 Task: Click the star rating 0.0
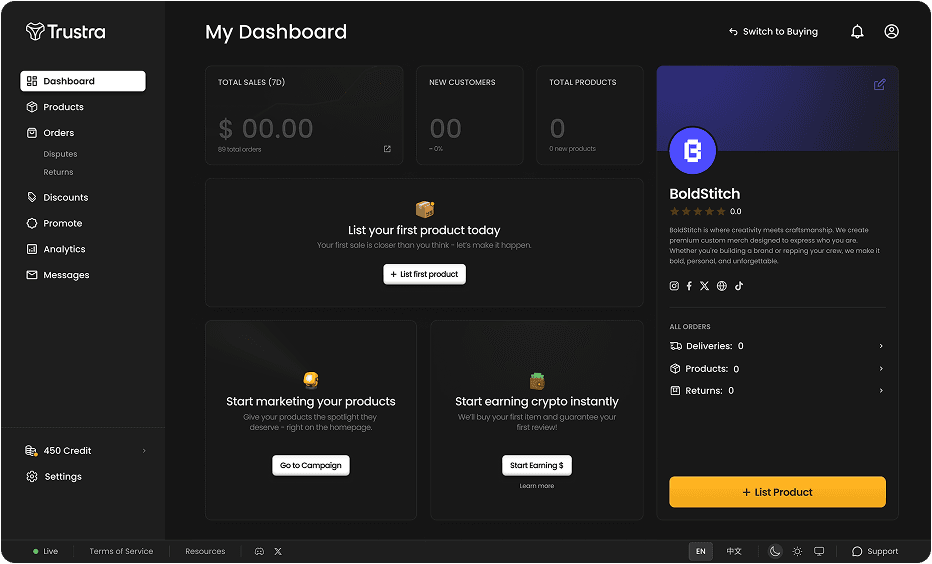click(705, 211)
